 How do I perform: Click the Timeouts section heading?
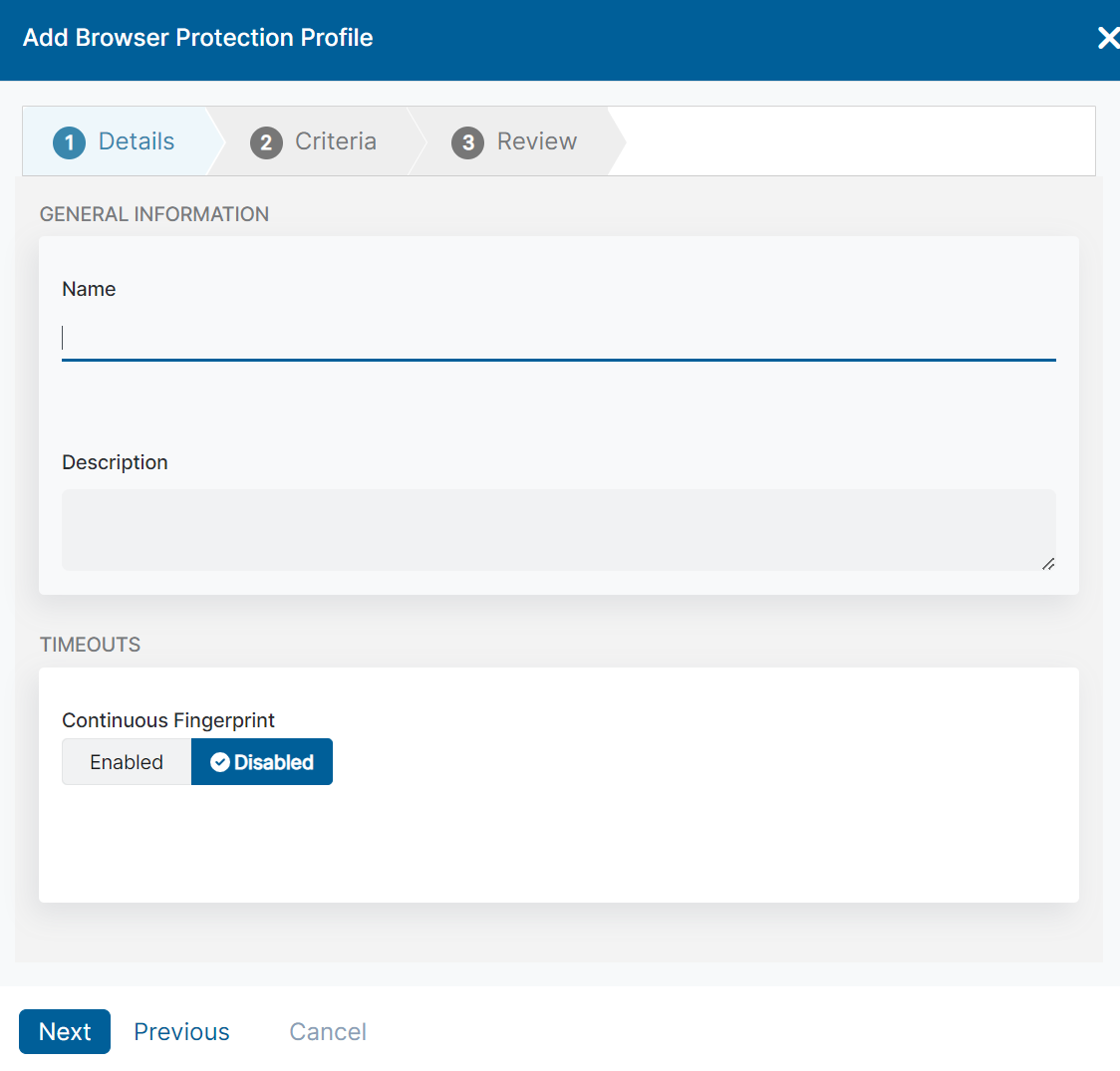click(90, 645)
